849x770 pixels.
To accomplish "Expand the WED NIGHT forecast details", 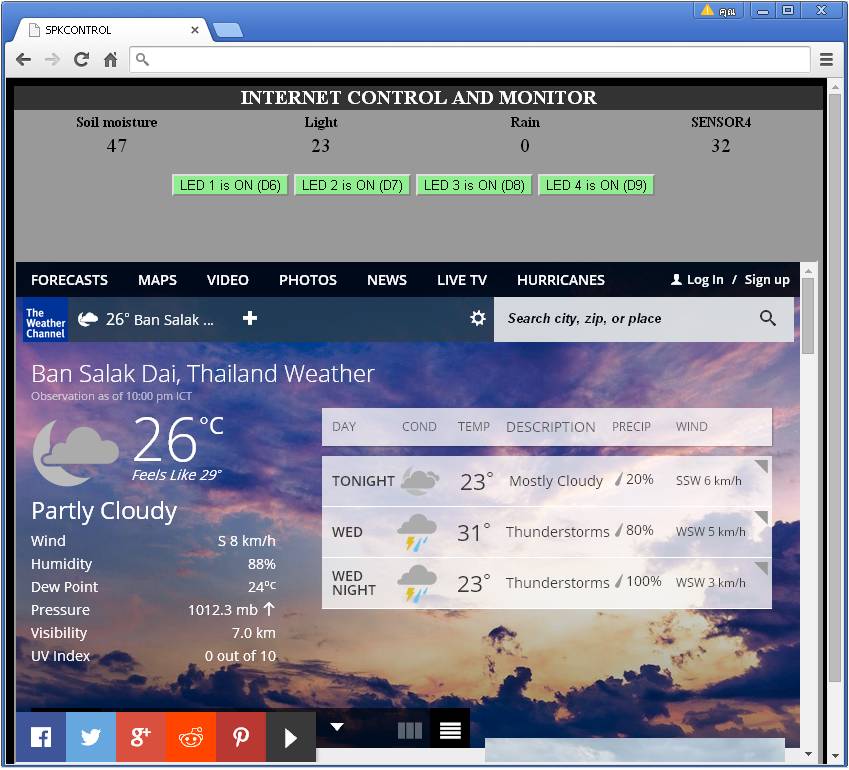I will pyautogui.click(x=762, y=568).
